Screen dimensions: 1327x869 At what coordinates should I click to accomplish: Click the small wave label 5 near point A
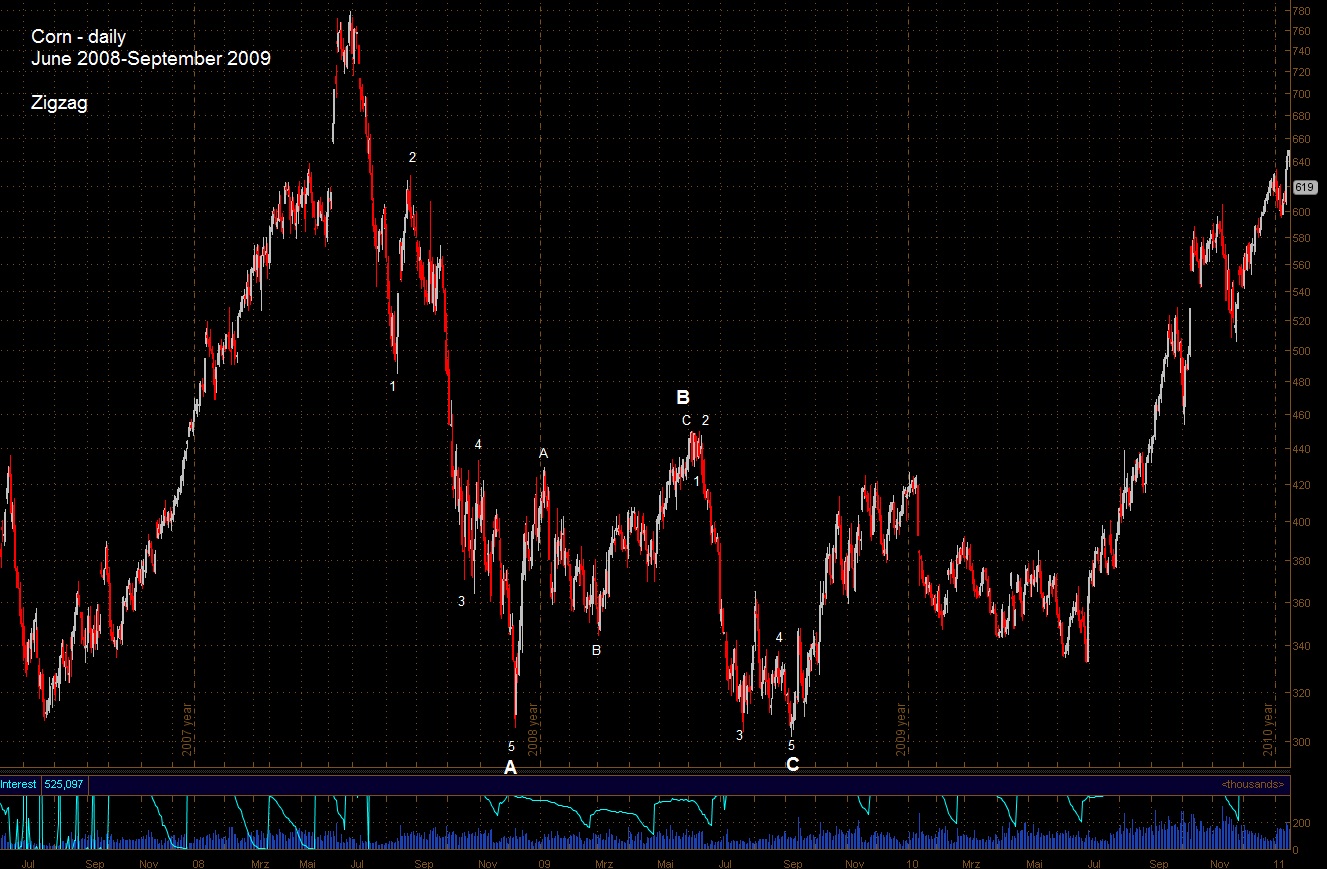(x=512, y=745)
